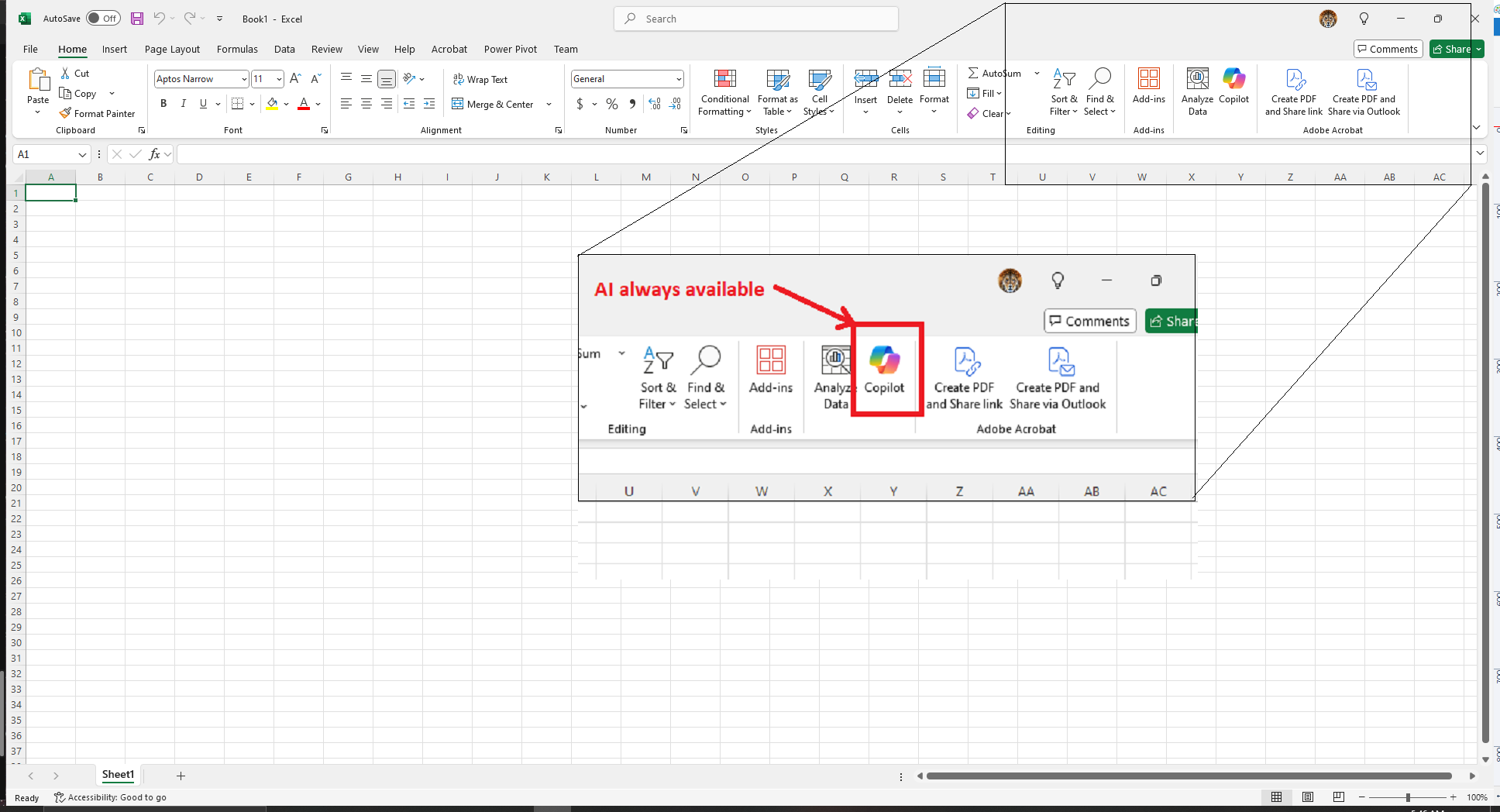1500x812 pixels.
Task: Open the Formulas tab
Action: (237, 49)
